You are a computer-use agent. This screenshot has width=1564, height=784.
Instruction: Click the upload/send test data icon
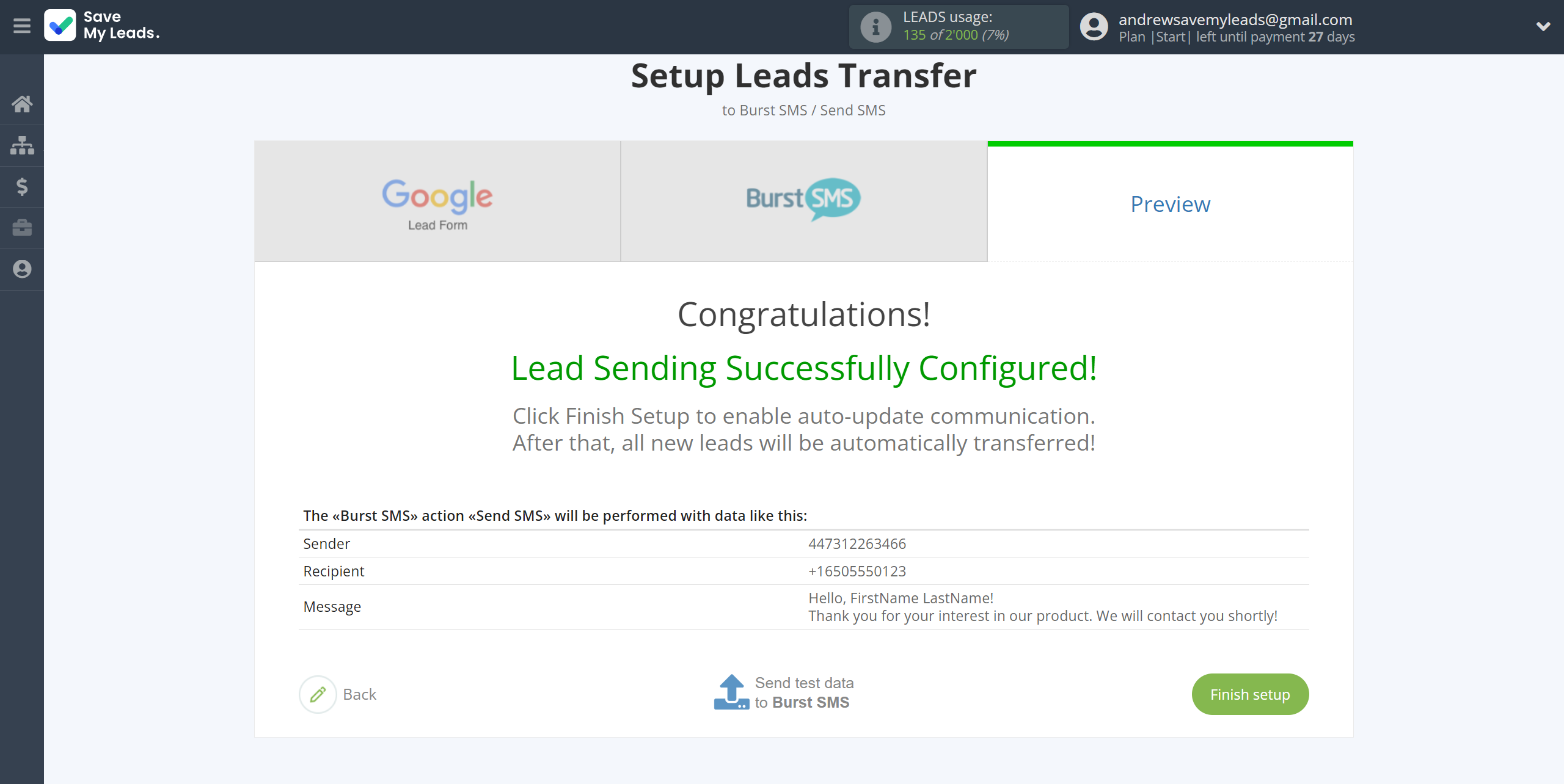(x=730, y=692)
